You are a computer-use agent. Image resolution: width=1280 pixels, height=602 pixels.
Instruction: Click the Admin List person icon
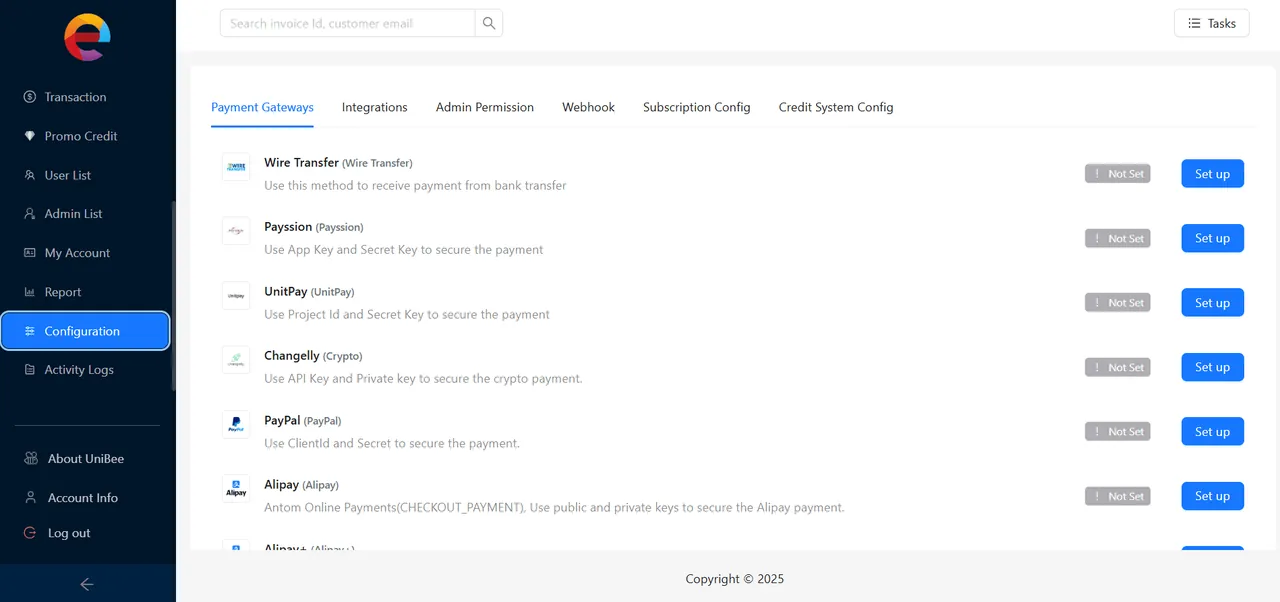(x=30, y=214)
